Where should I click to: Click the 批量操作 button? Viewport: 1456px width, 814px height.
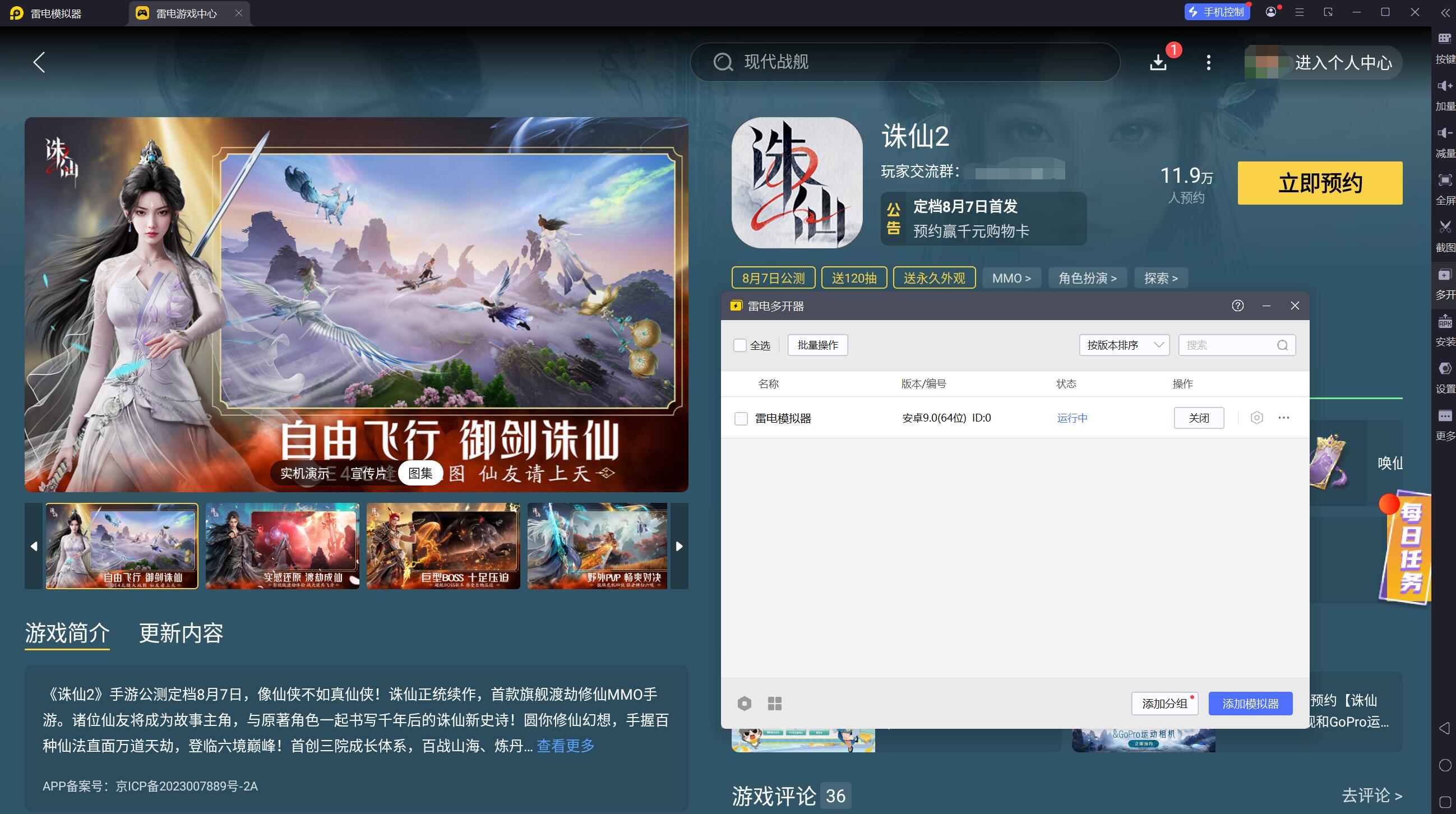818,345
